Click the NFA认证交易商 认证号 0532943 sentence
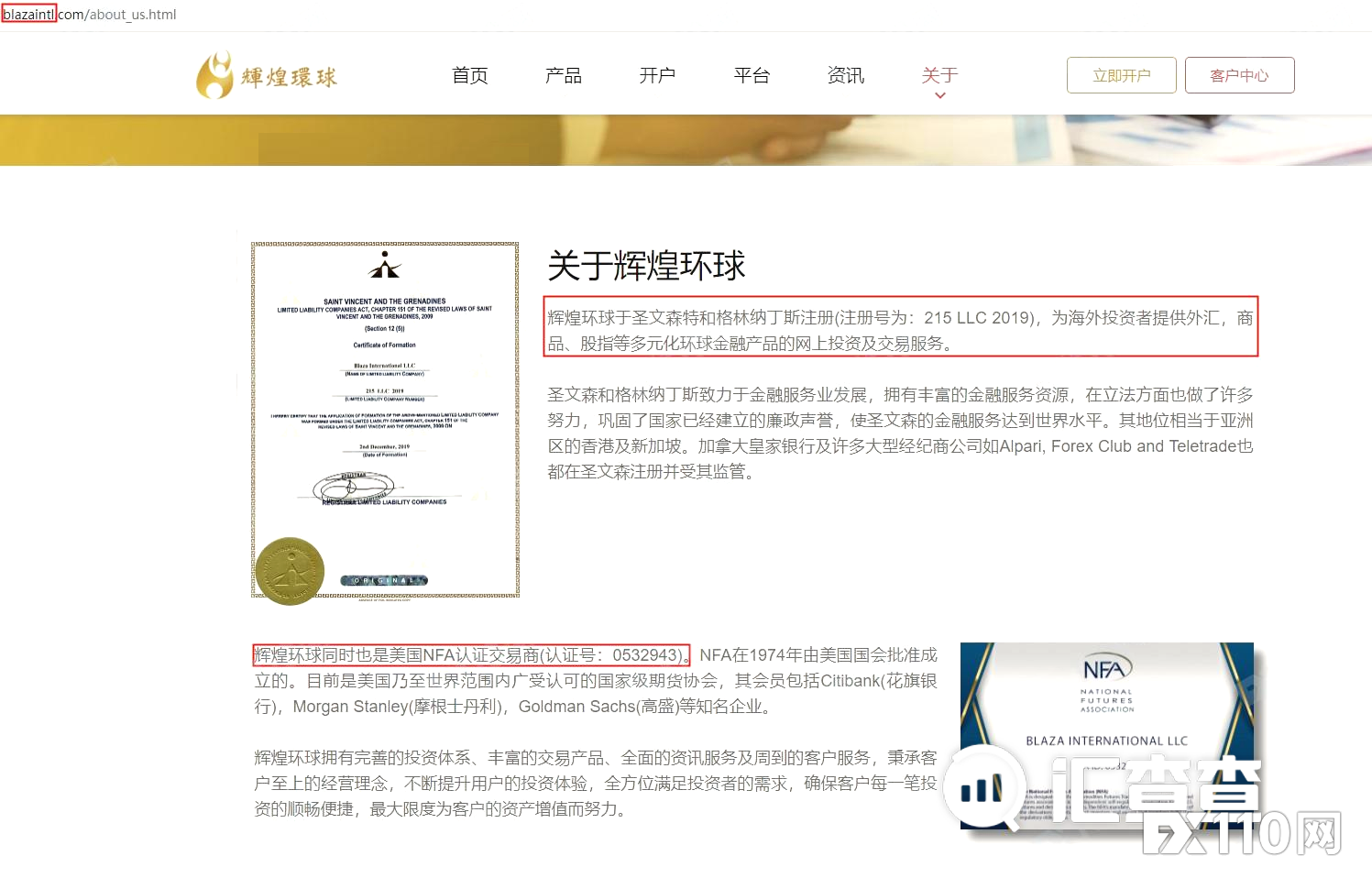1372x878 pixels. click(x=471, y=655)
